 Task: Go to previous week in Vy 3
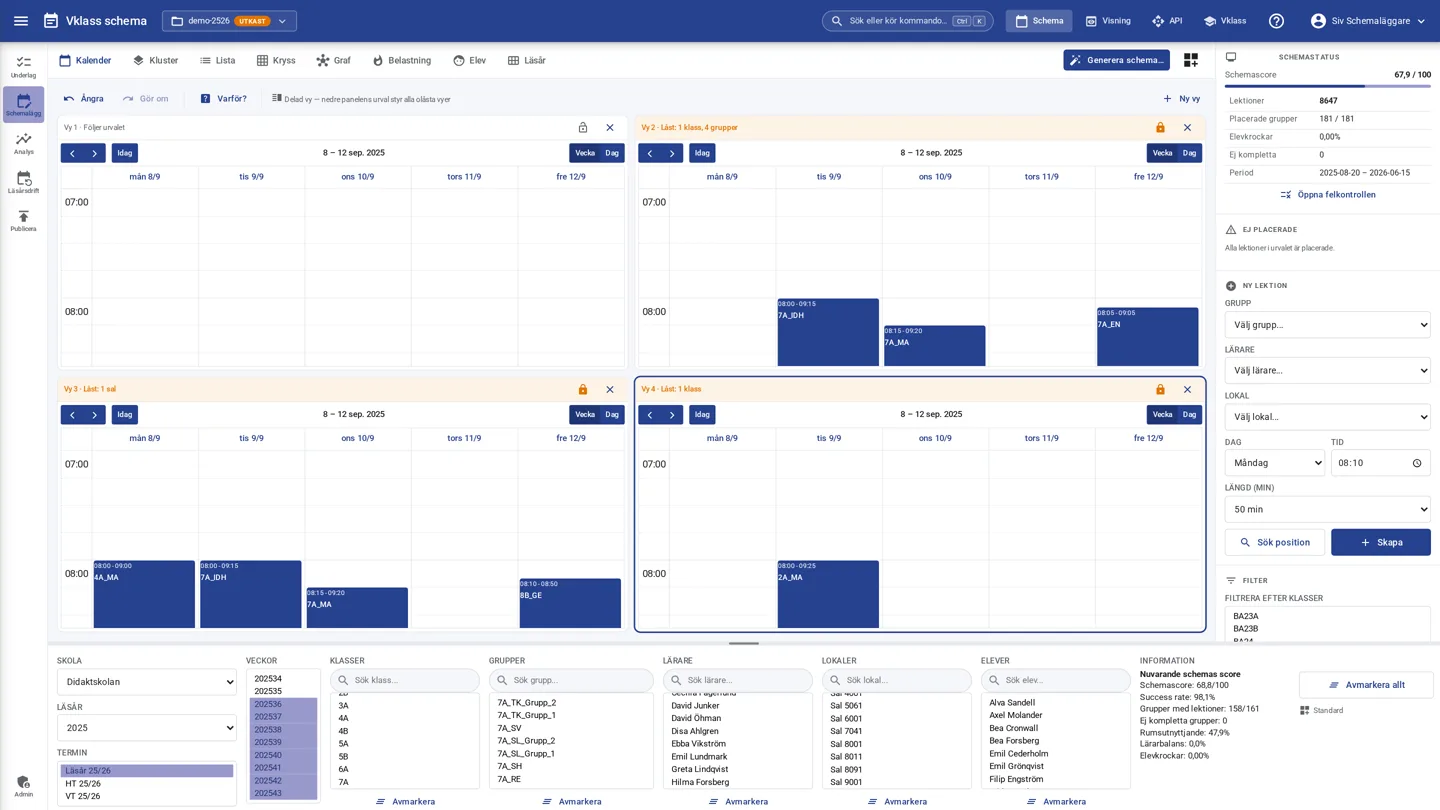(x=72, y=415)
